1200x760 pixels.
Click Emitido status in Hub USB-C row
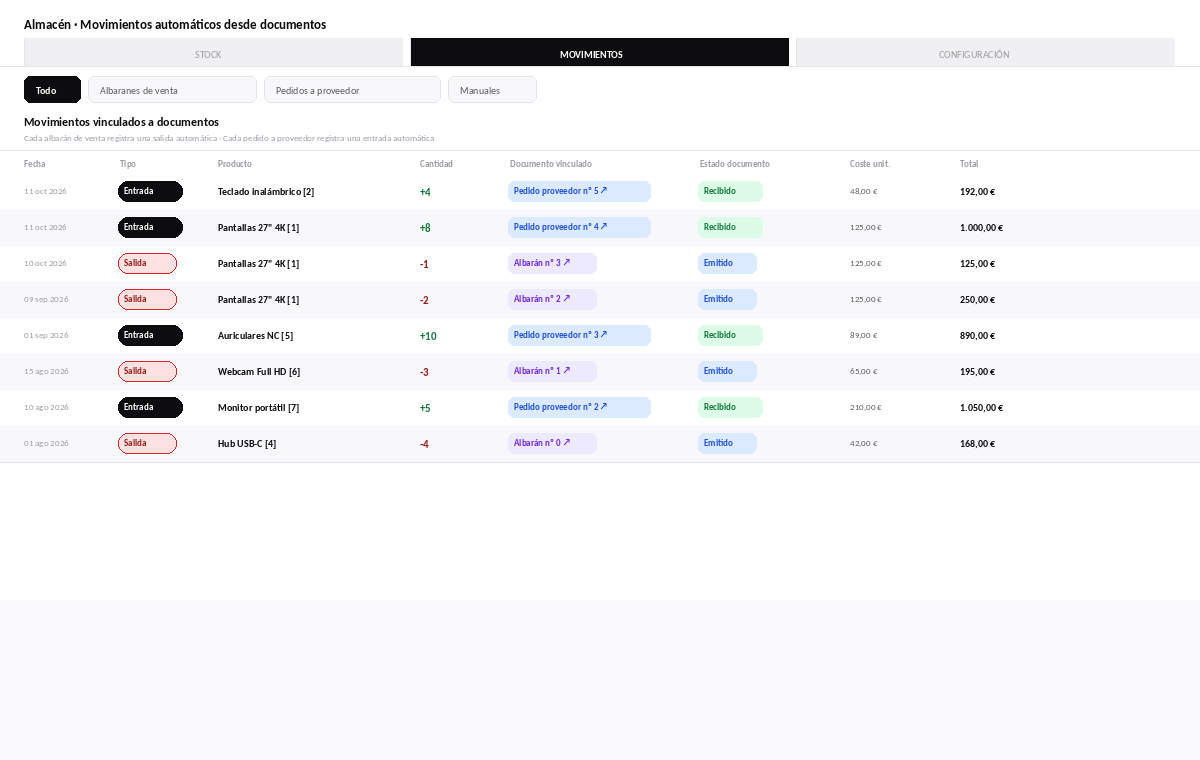pos(727,443)
